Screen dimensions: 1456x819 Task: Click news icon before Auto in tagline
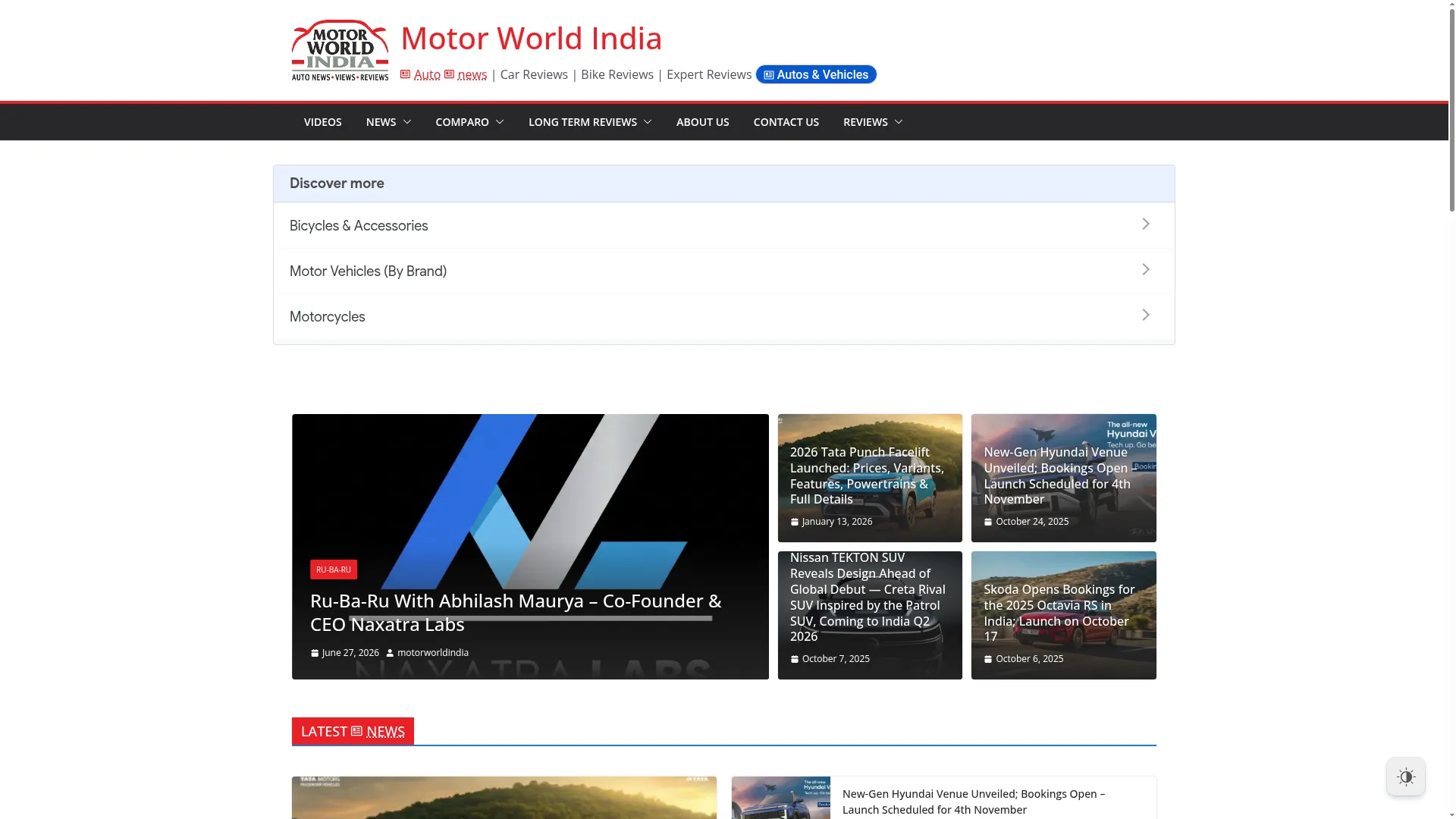pos(405,74)
